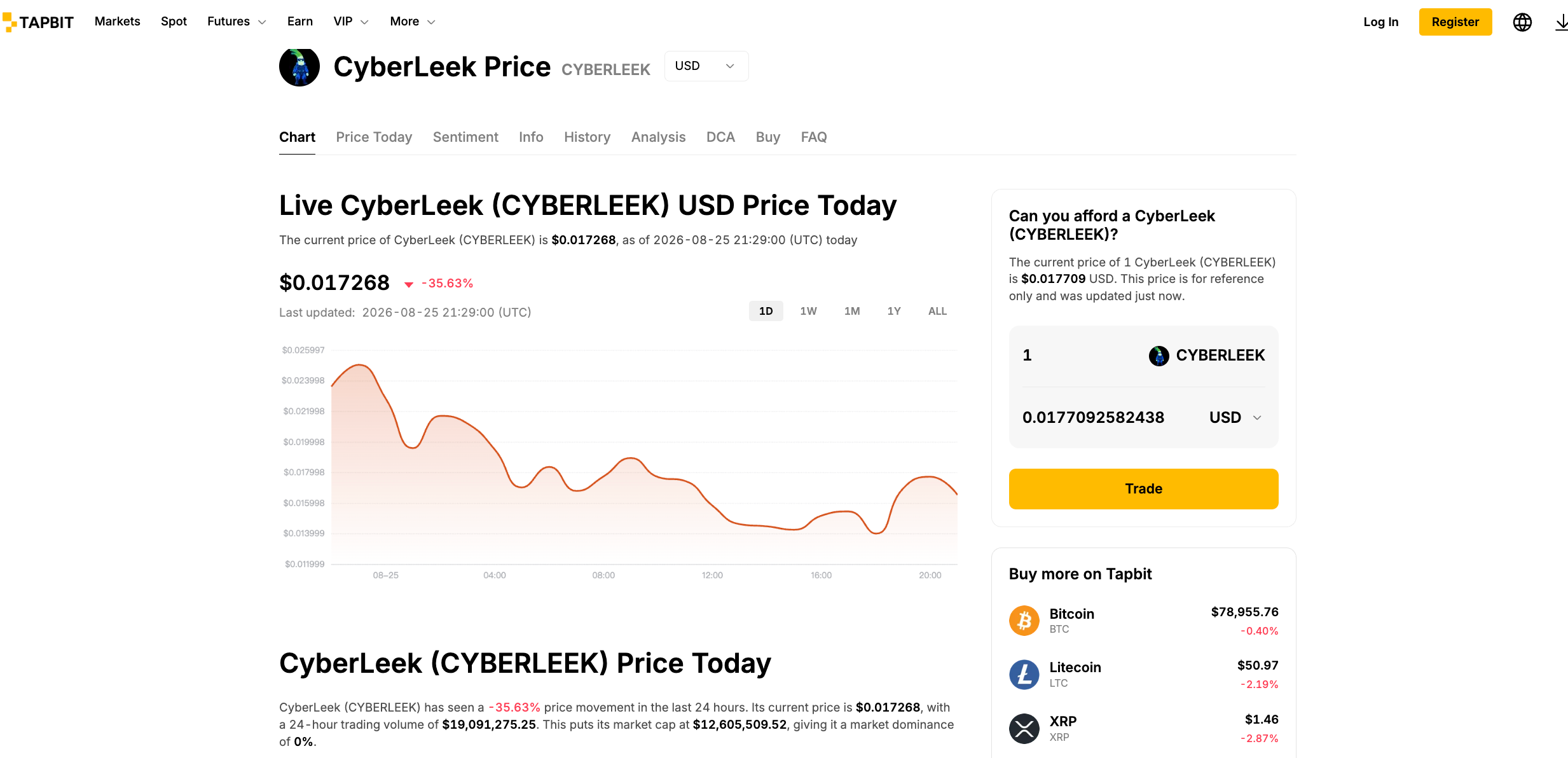Click the Register button
The height and width of the screenshot is (758, 1568).
coord(1455,22)
